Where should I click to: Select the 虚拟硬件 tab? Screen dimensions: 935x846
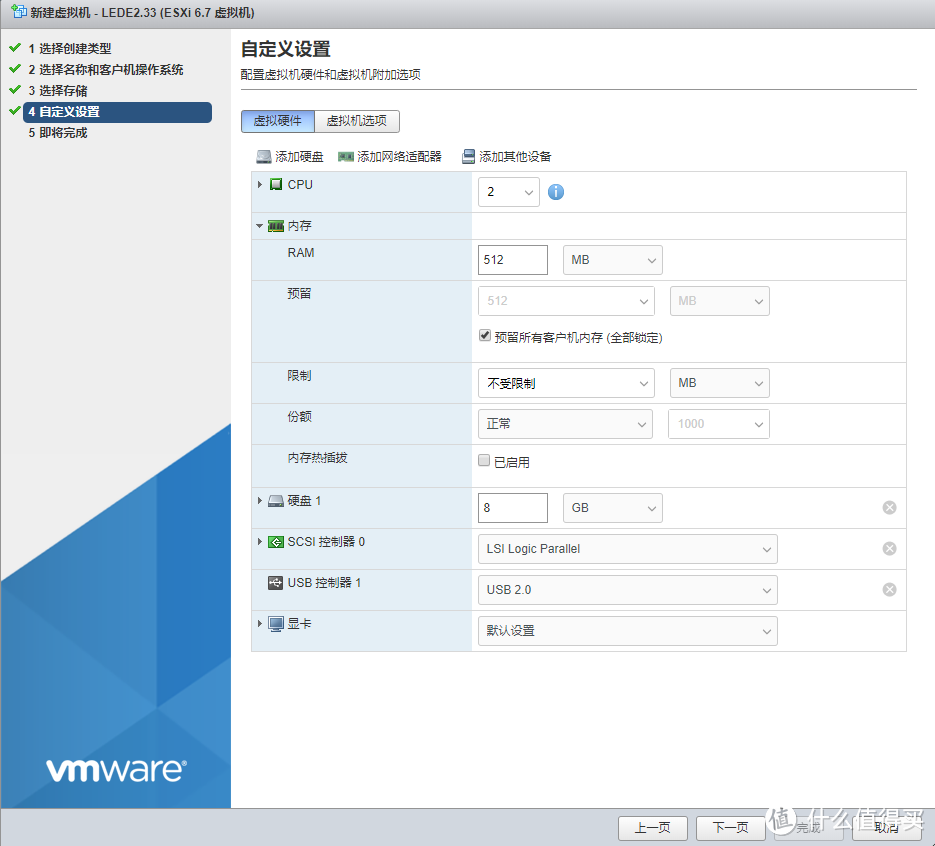[277, 121]
